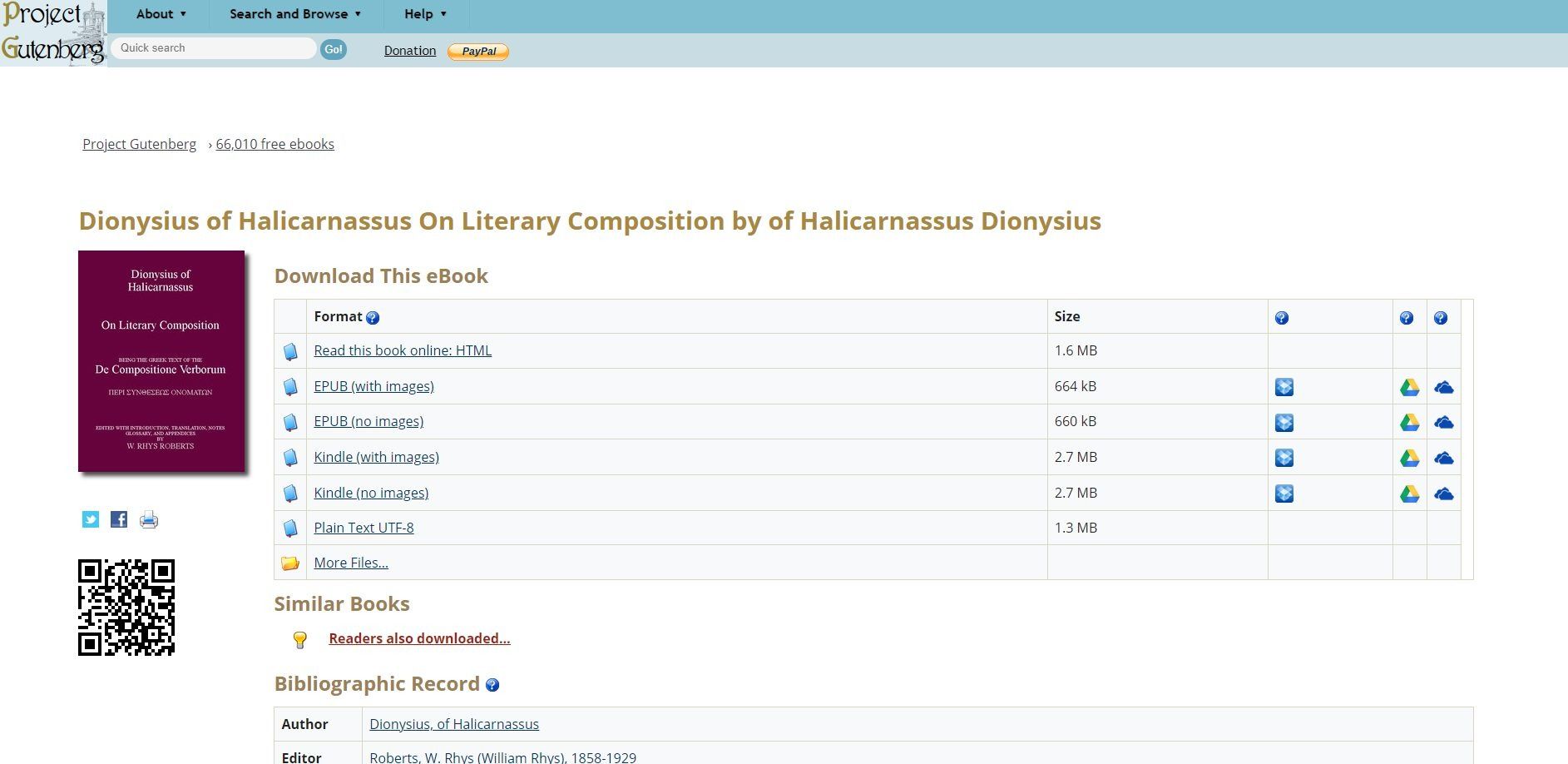Click the PayPal donate button

click(478, 52)
